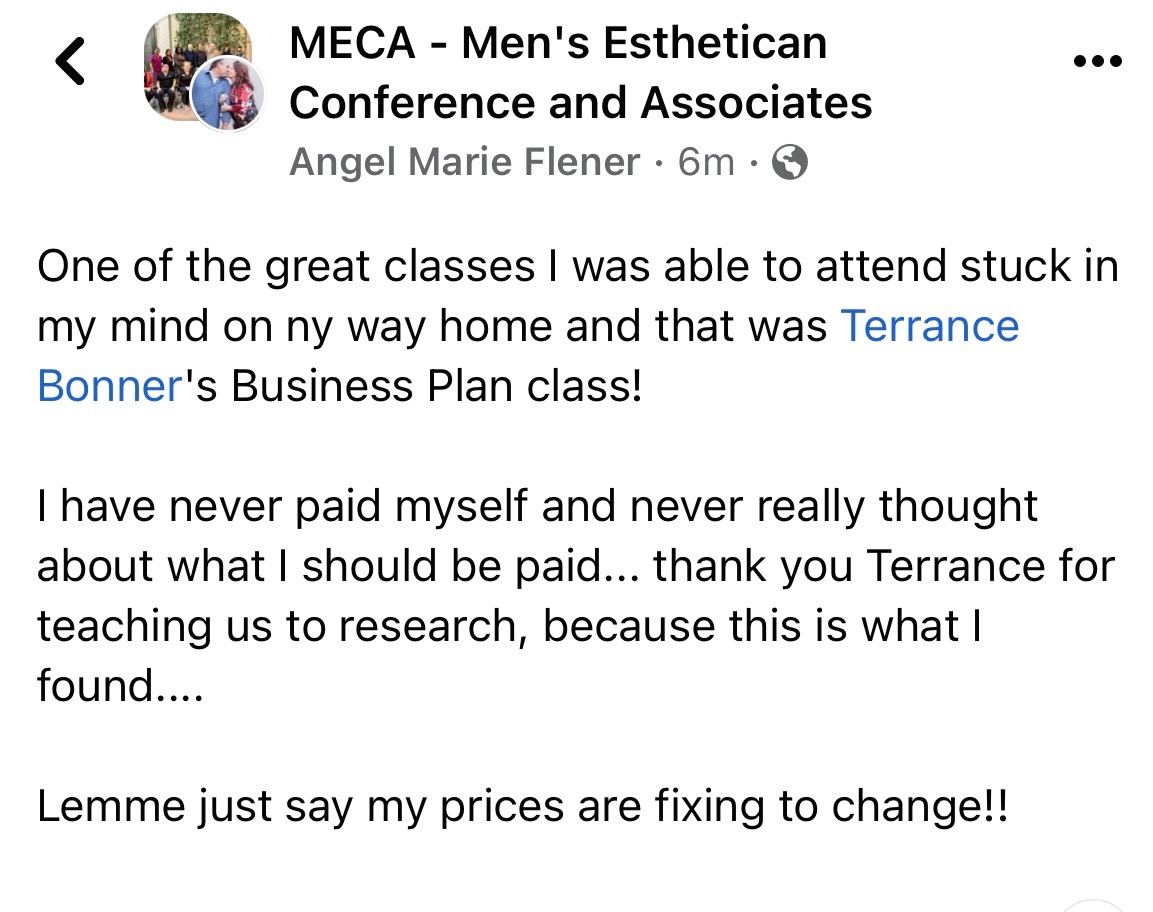Click the blue "Bonner" name link

[108, 386]
